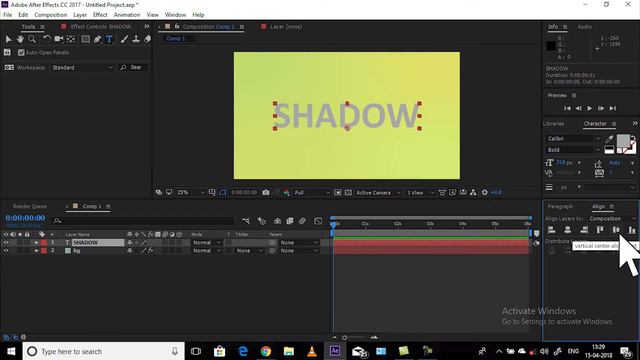Select the Eraser tool
This screenshot has width=640, height=360.
pyautogui.click(x=147, y=39)
